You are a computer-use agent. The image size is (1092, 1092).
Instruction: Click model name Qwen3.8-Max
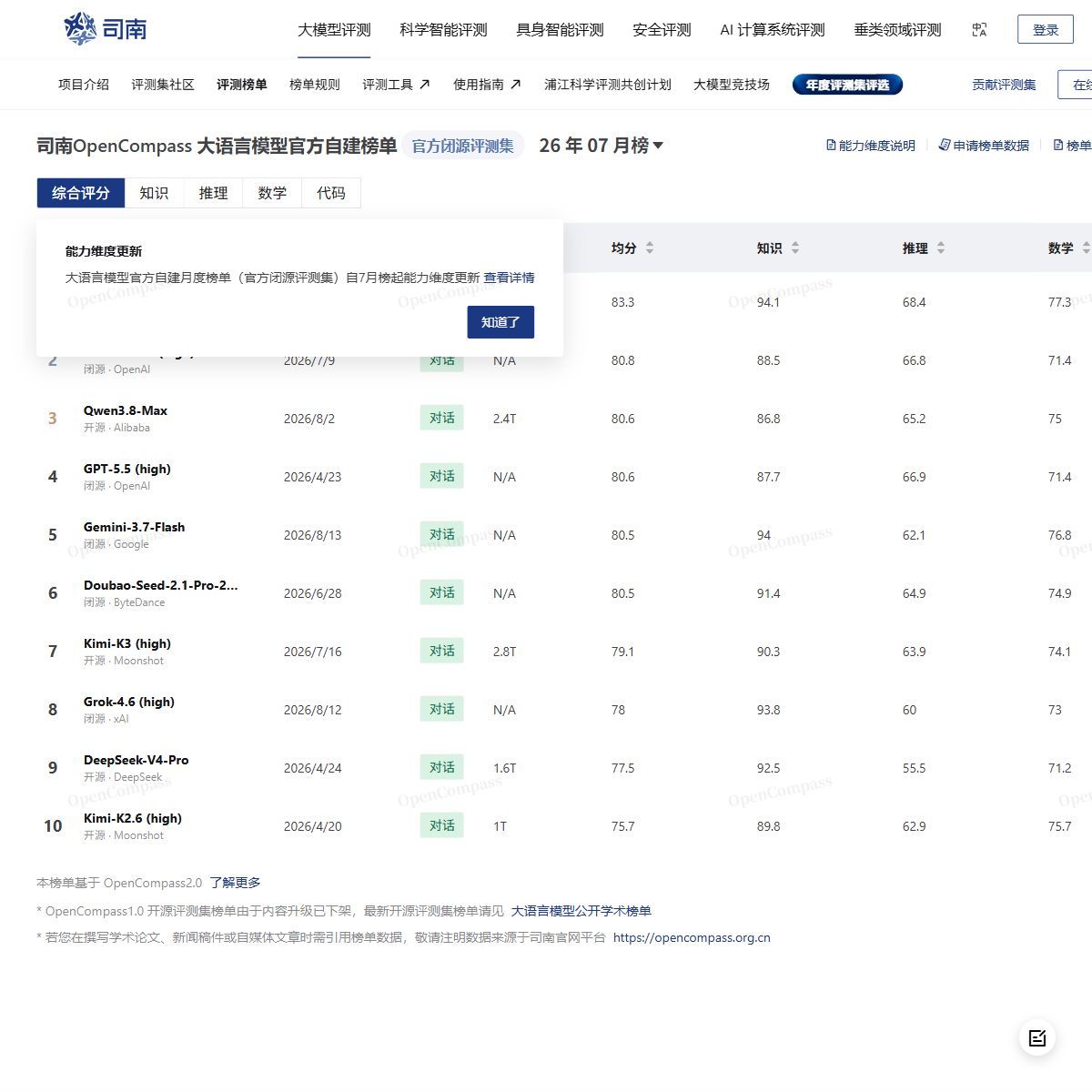point(126,410)
